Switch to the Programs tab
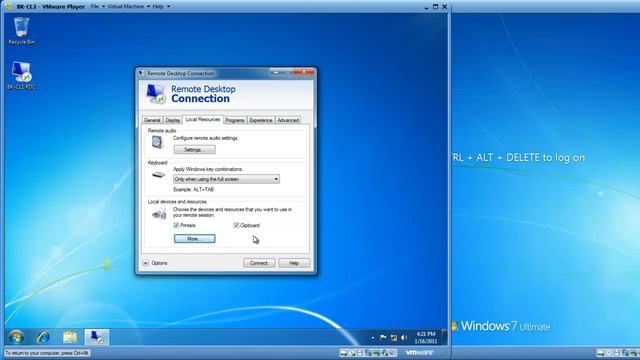 235,120
